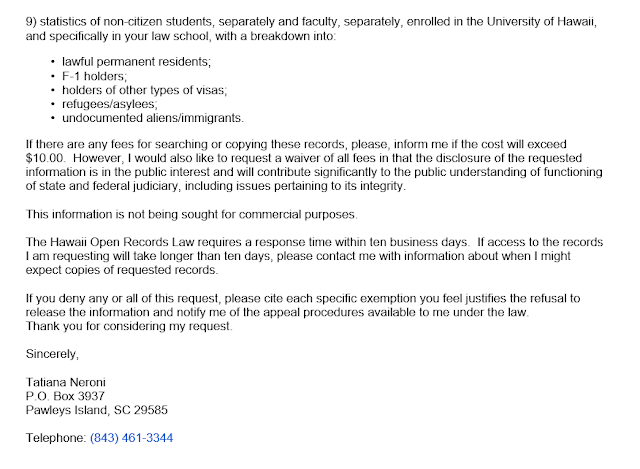The image size is (640, 469).
Task: Click expect copies of requested records line
Action: [x=122, y=270]
